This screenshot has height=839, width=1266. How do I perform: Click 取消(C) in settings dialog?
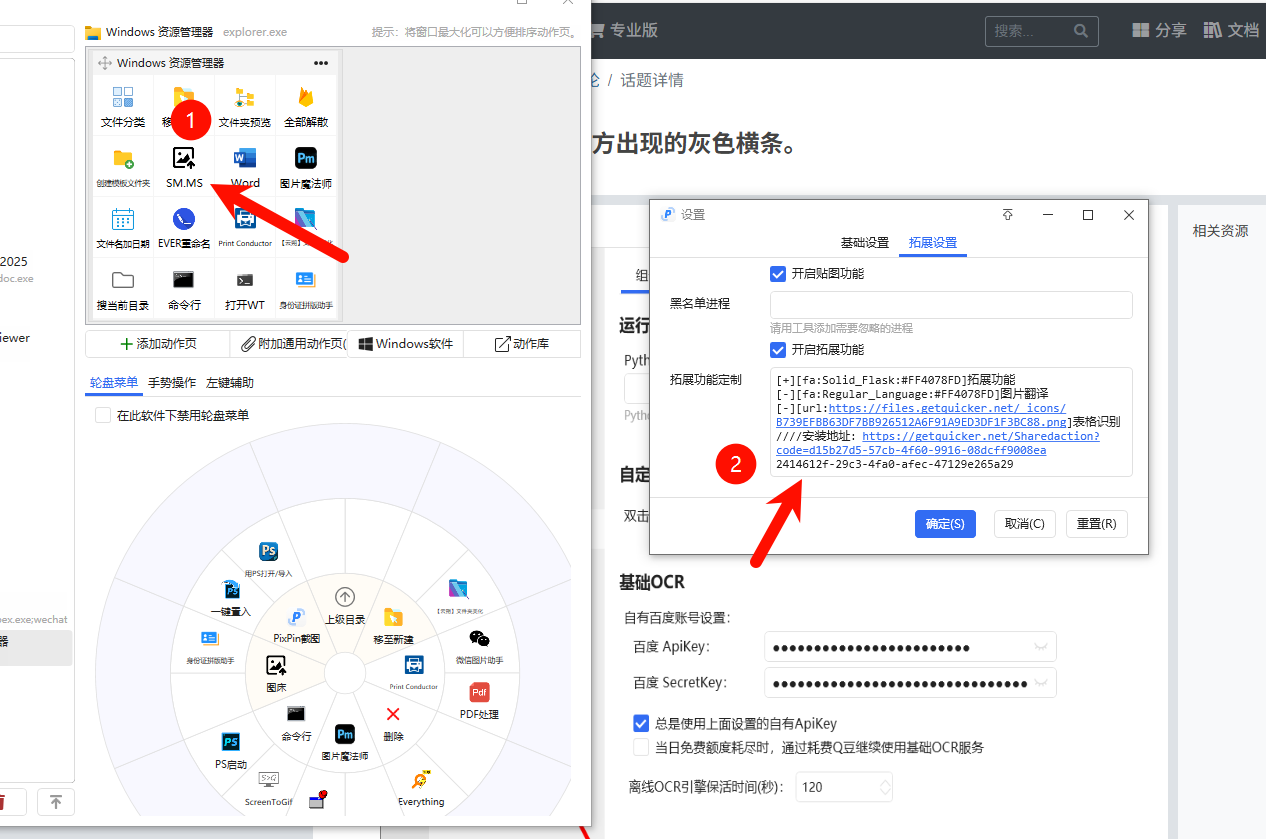(x=1025, y=524)
